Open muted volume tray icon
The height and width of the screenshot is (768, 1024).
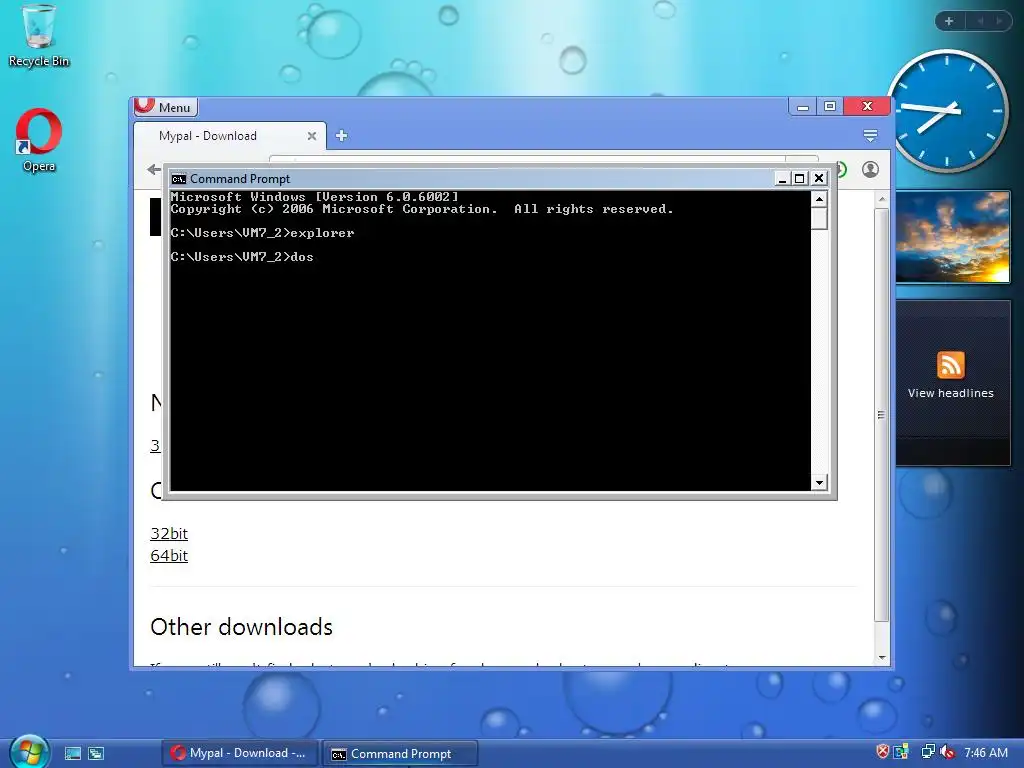pos(947,752)
